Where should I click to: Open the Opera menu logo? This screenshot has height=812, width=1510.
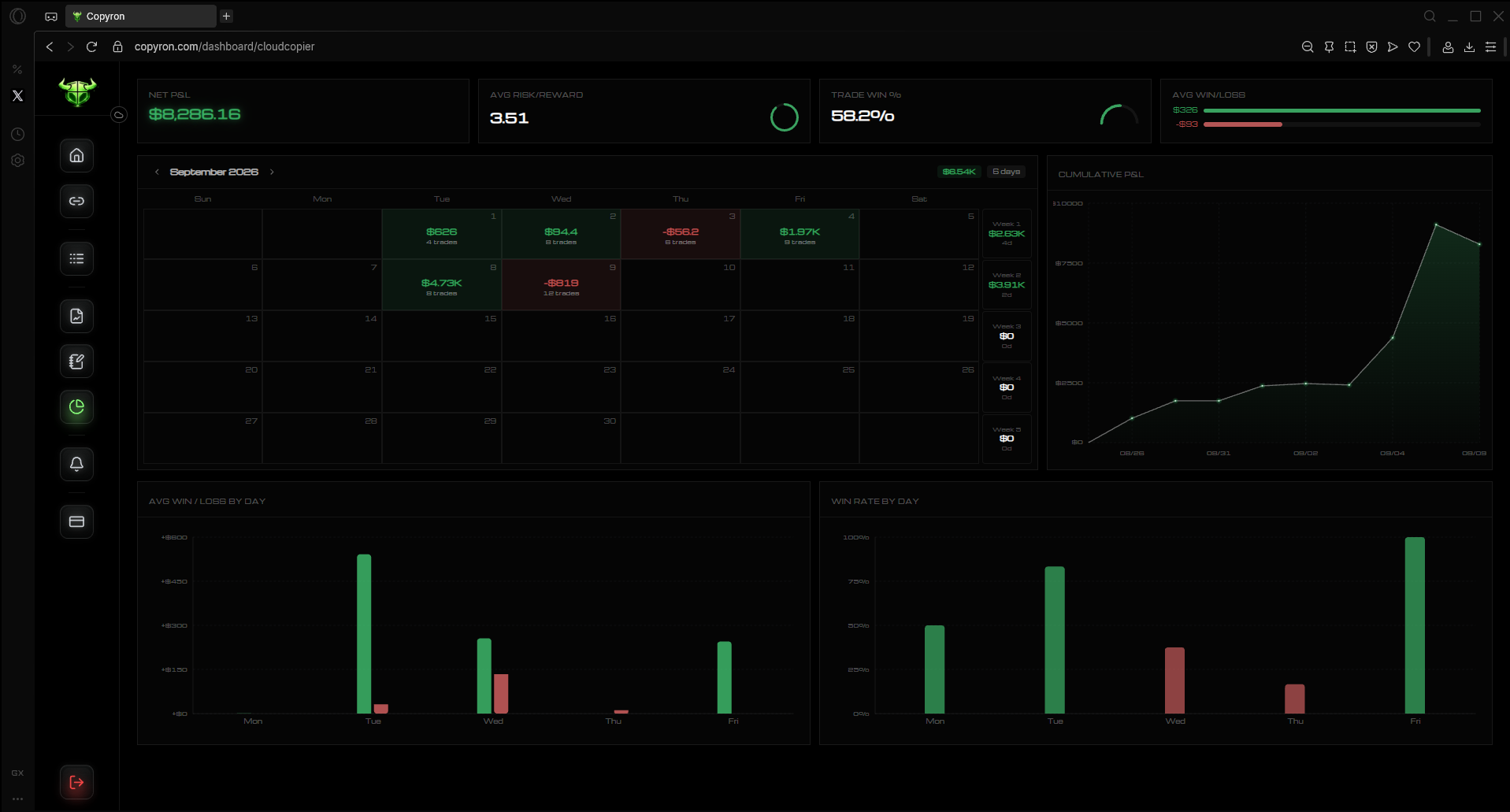pyautogui.click(x=17, y=16)
